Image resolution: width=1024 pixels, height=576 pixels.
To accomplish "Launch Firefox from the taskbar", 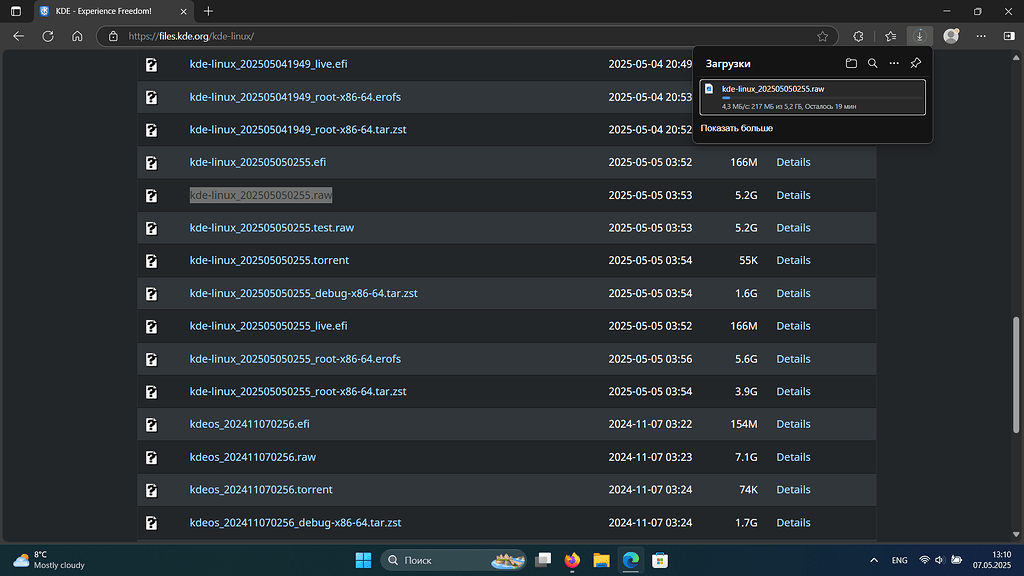I will pyautogui.click(x=571, y=560).
